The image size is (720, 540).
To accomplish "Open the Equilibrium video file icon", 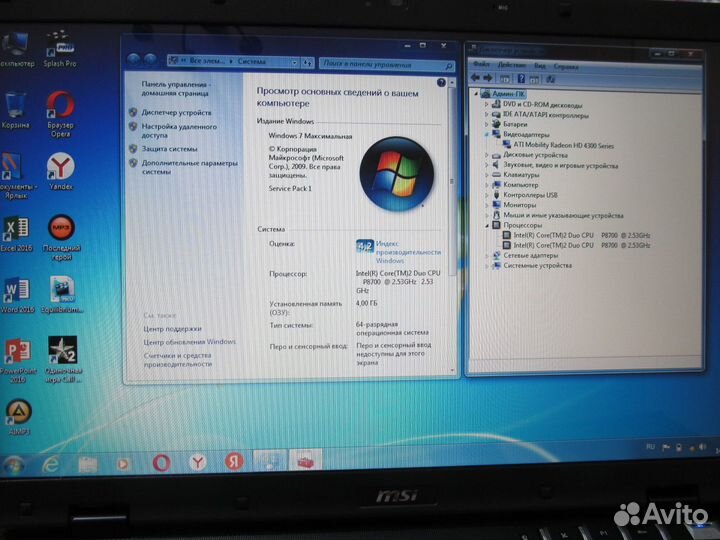I will [x=62, y=295].
